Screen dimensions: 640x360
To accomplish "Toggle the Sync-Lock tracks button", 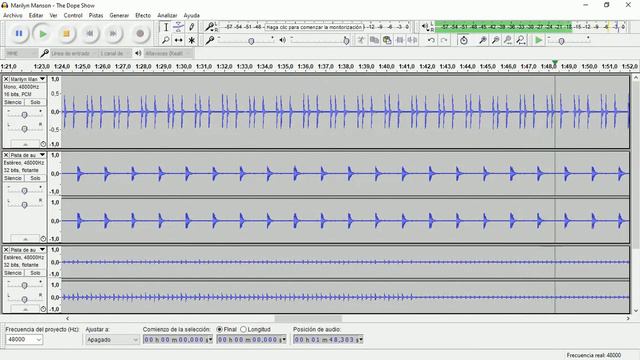I will tap(464, 40).
